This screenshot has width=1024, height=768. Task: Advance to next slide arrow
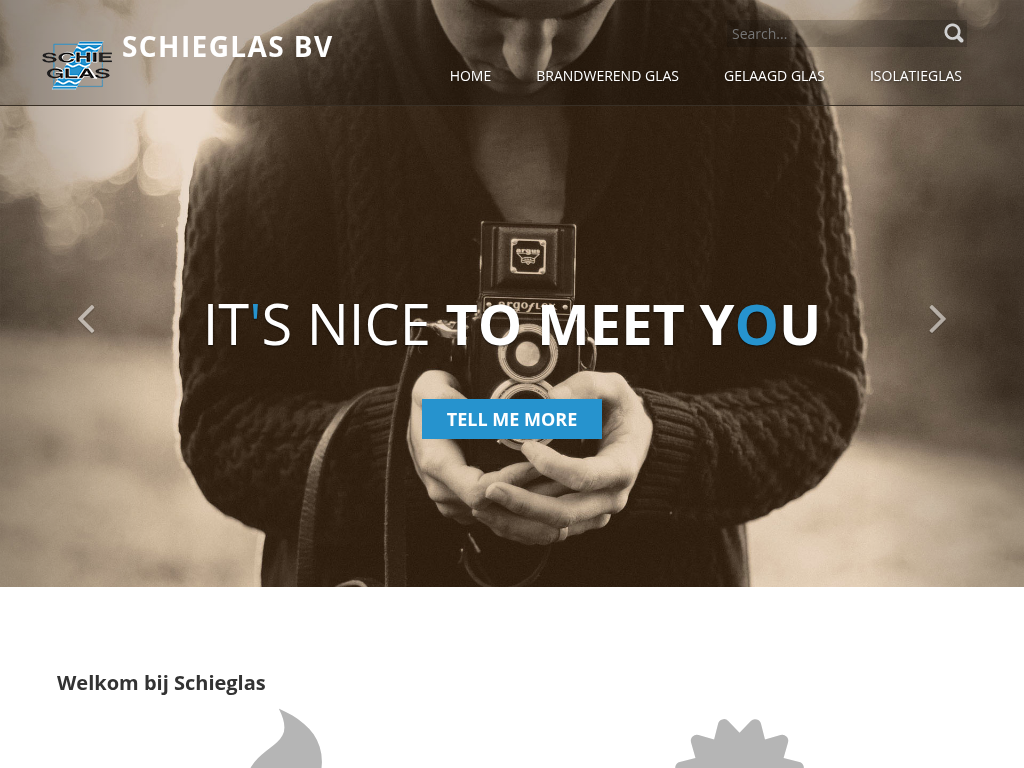point(937,319)
